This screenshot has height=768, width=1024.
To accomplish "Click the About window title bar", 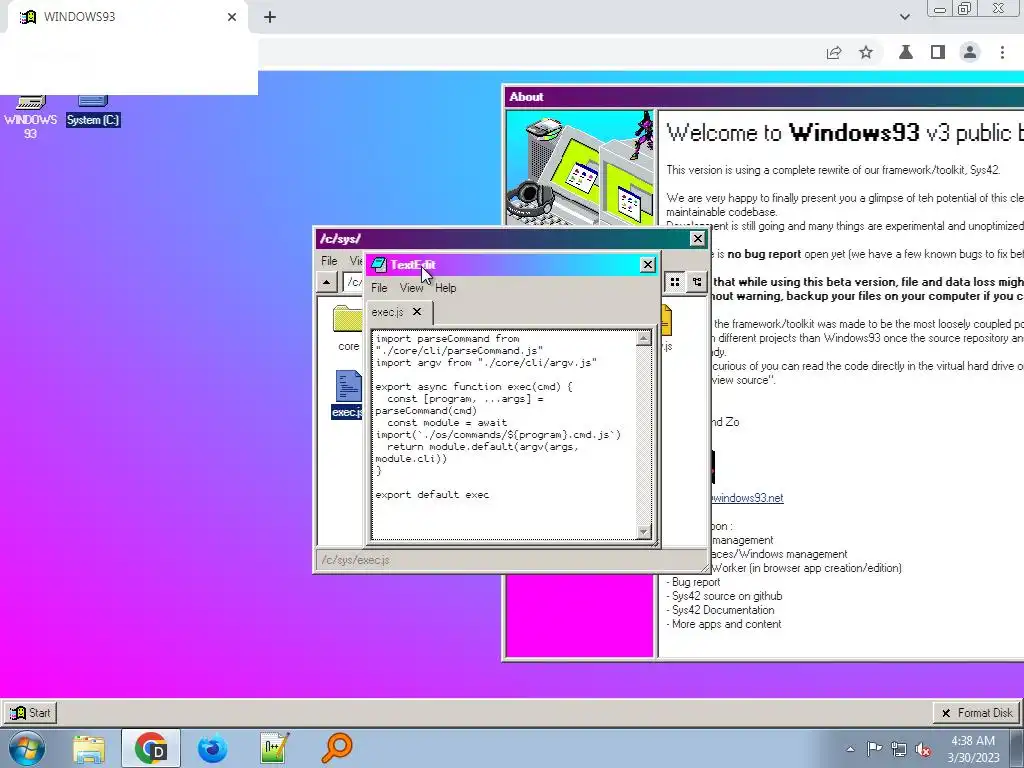I will [x=763, y=97].
